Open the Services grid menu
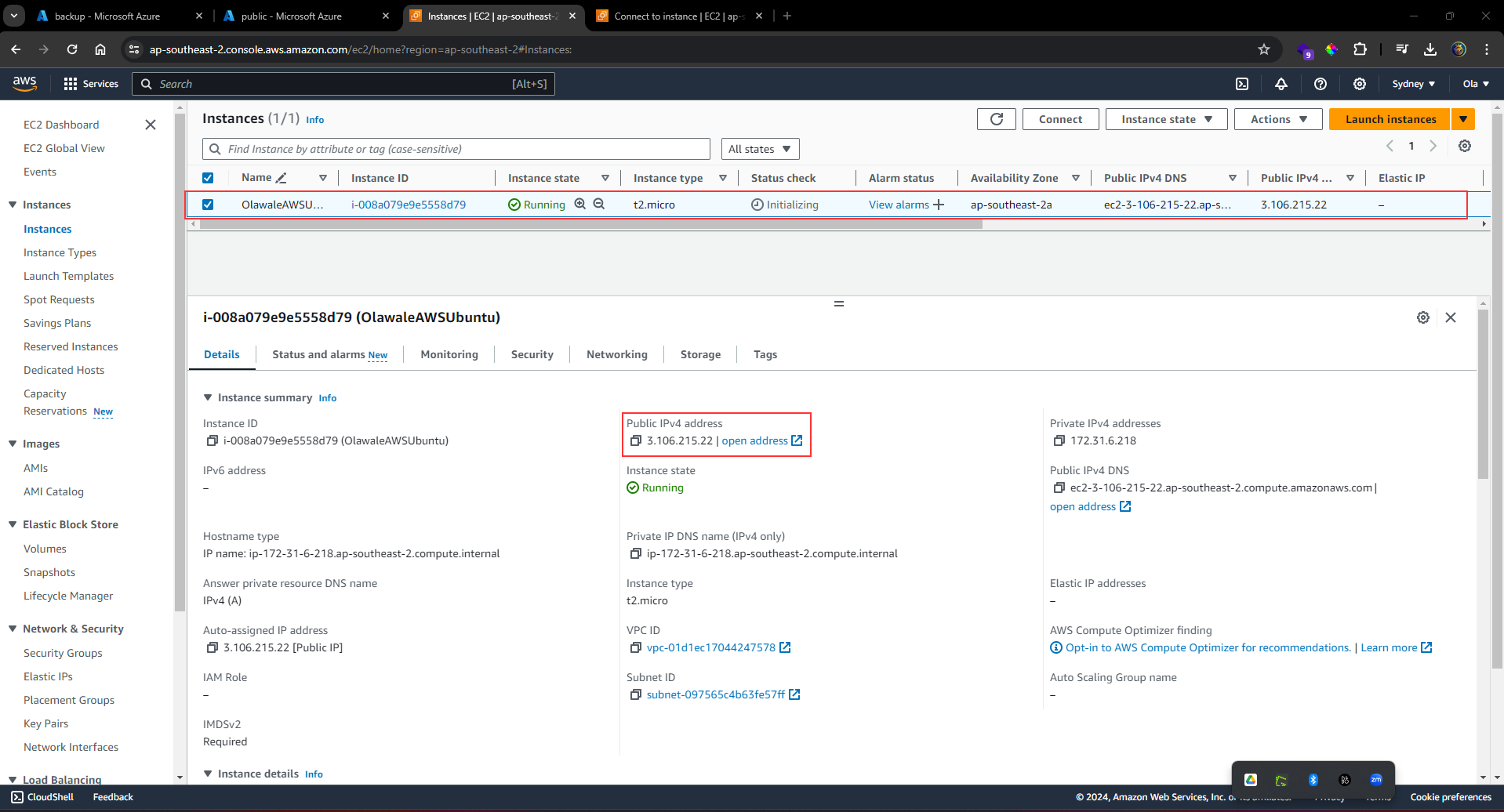 pos(91,84)
